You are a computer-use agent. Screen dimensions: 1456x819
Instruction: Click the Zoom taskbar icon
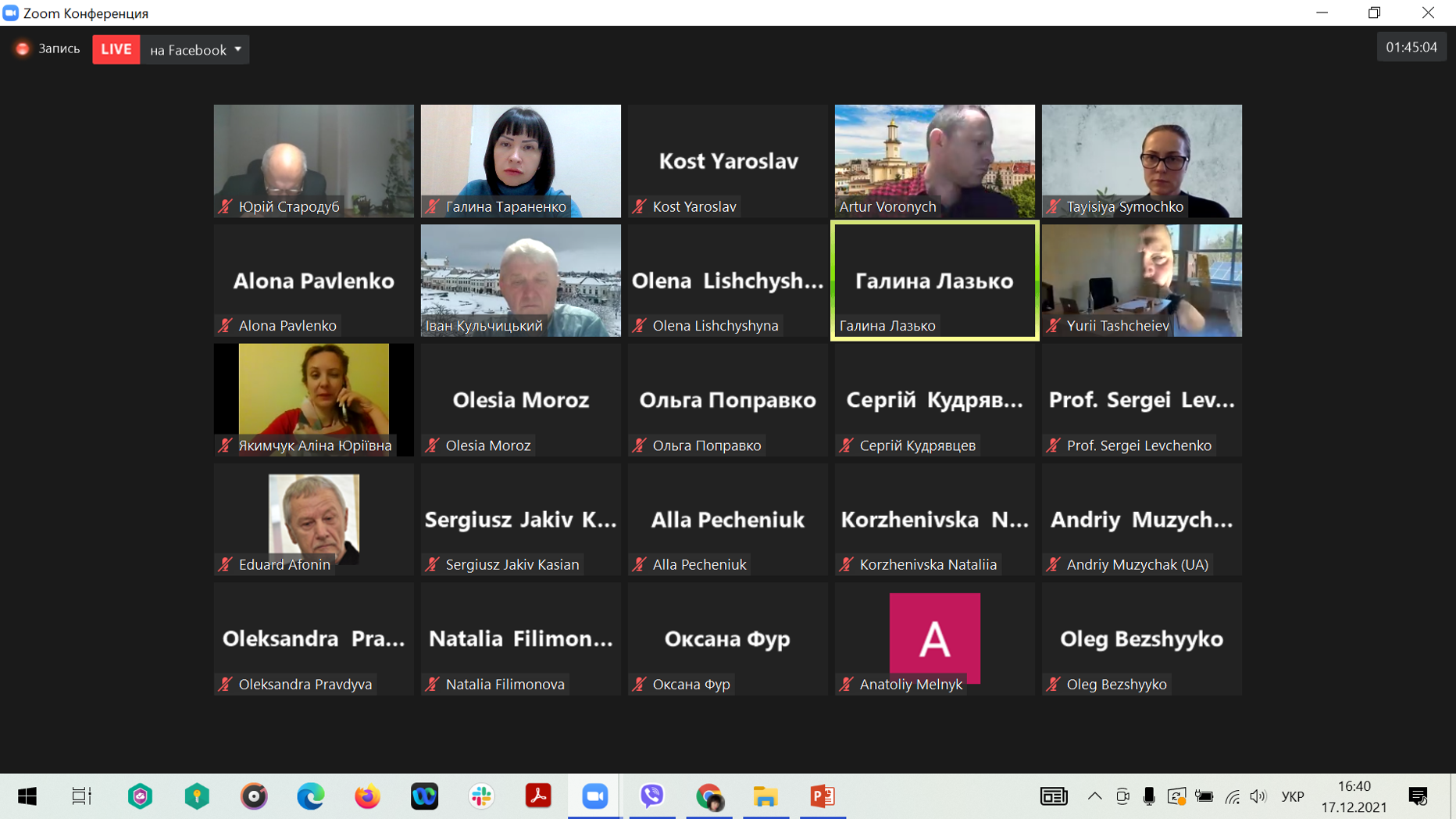[595, 796]
